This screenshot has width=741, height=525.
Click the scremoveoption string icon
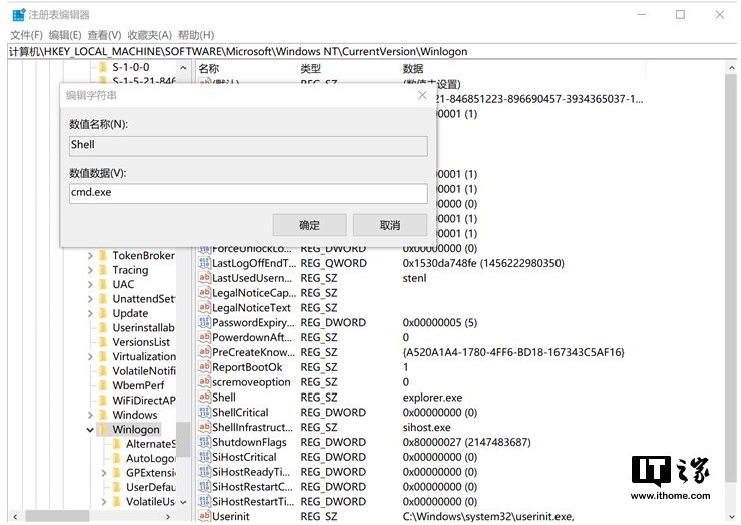point(204,381)
